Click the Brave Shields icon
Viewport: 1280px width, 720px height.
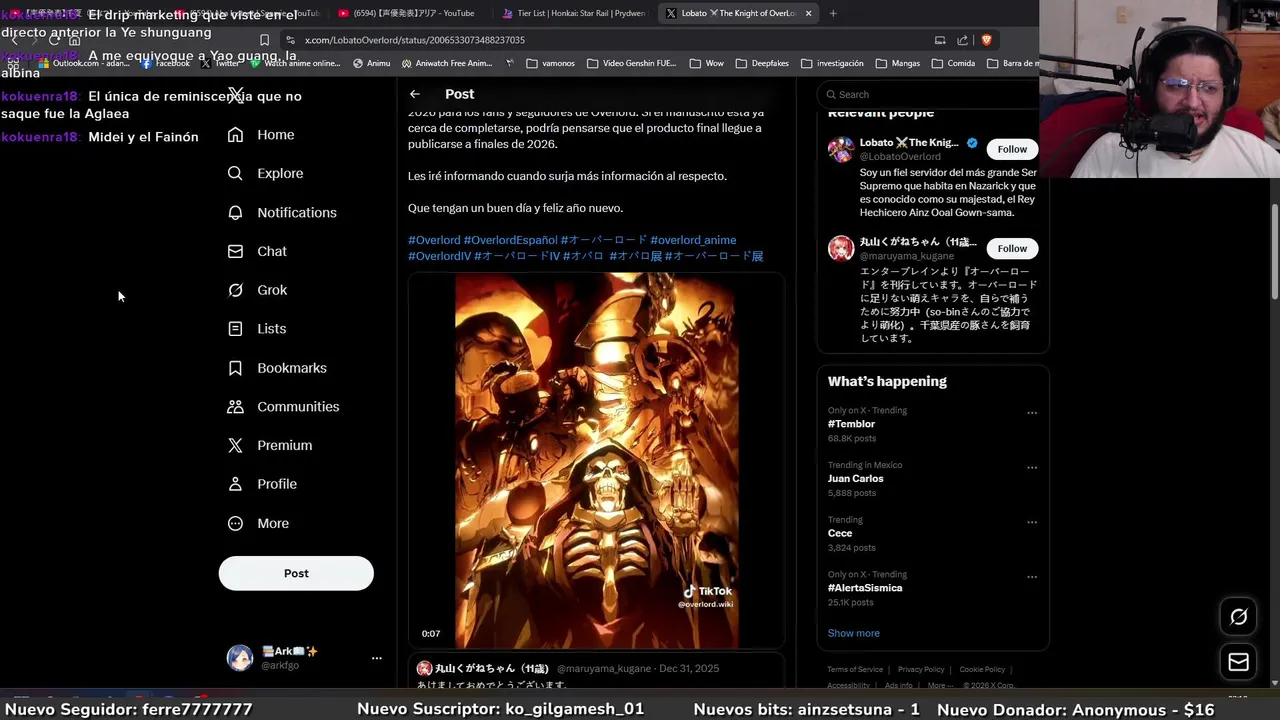[x=986, y=40]
